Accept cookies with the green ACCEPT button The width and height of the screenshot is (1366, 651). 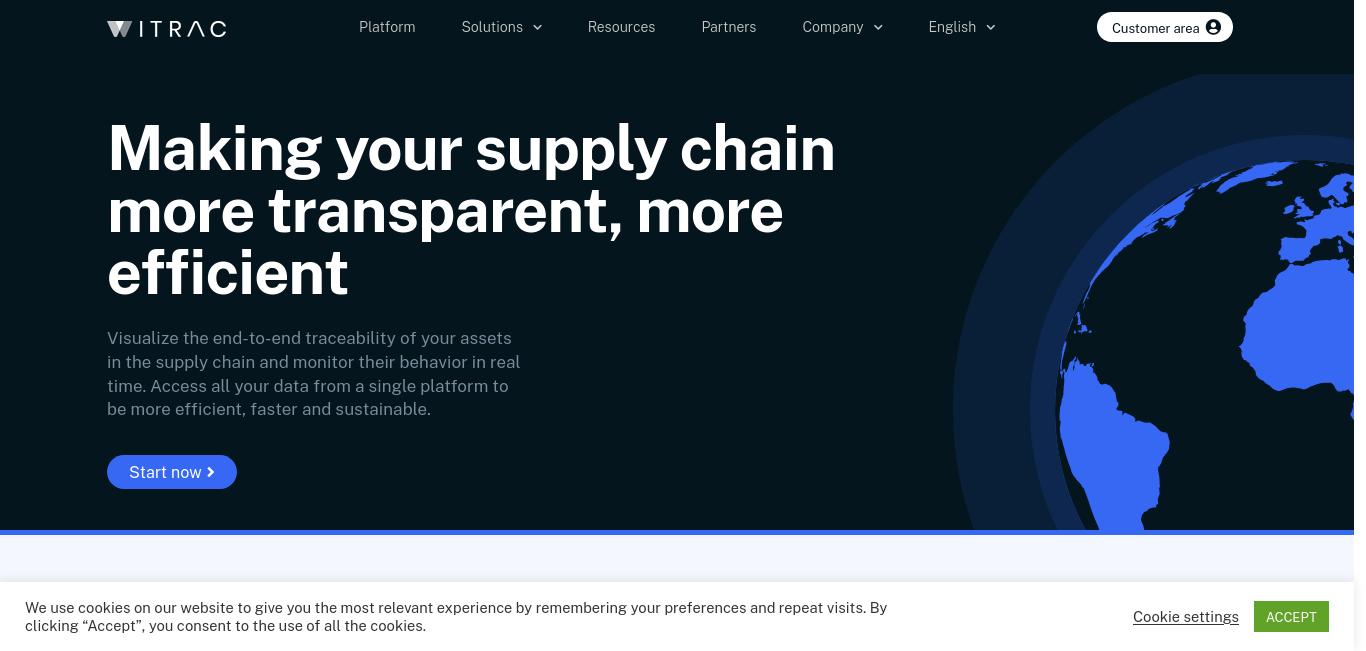[1291, 616]
